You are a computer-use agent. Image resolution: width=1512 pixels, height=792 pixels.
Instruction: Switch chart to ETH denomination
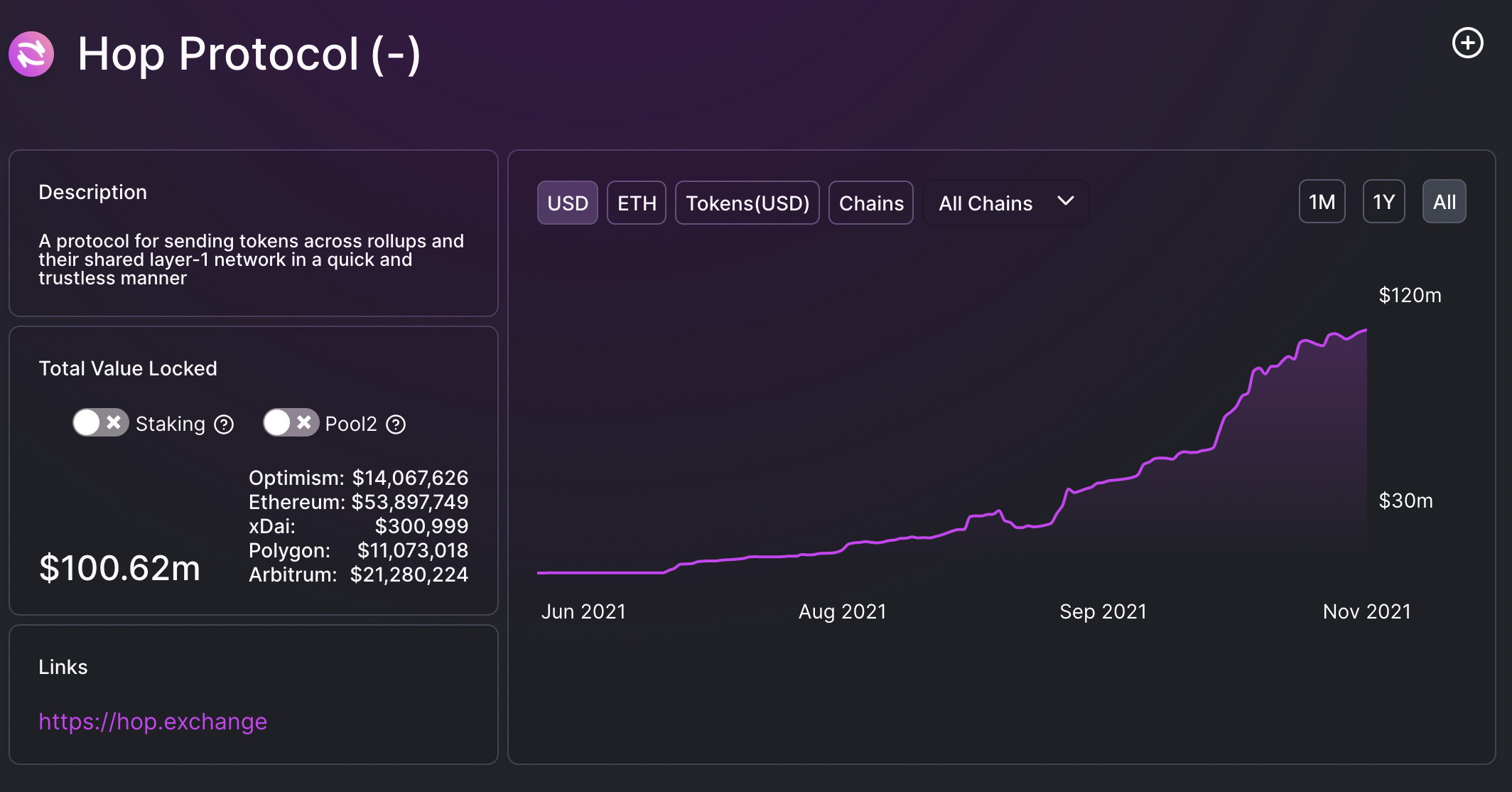[636, 203]
